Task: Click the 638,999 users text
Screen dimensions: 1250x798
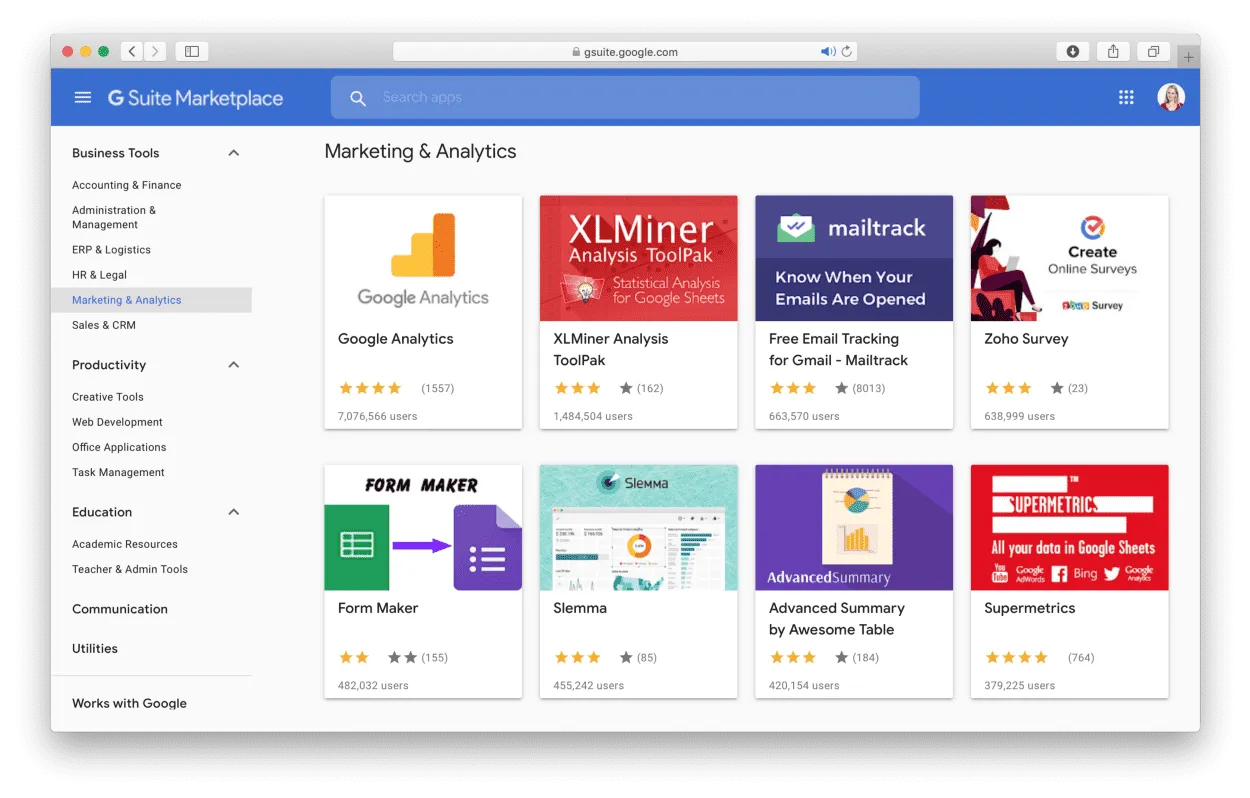Action: click(1020, 416)
